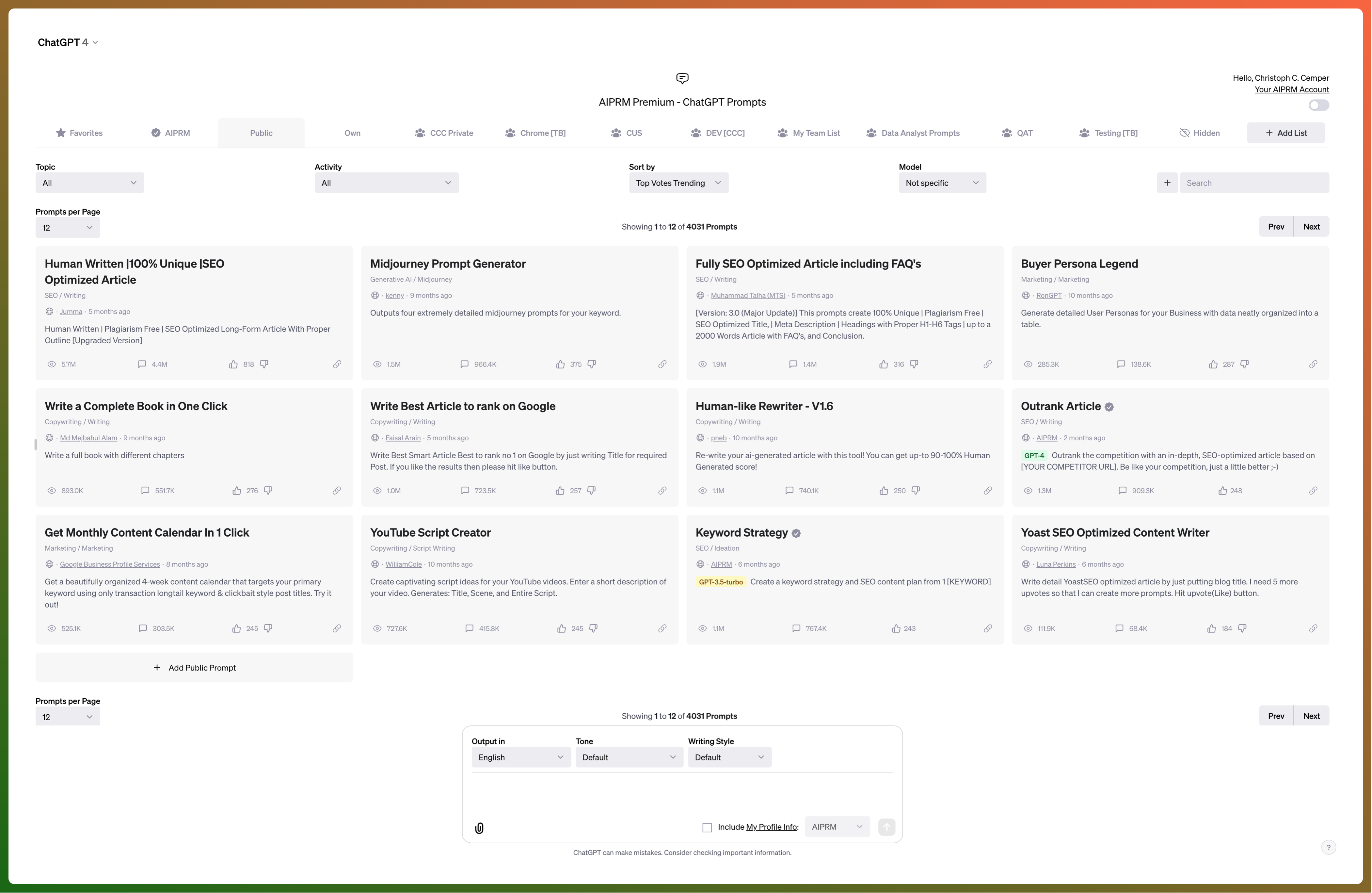Viewport: 1372px width, 893px height.
Task: Copy link of YouTube Script Creator prompt
Action: pyautogui.click(x=662, y=628)
